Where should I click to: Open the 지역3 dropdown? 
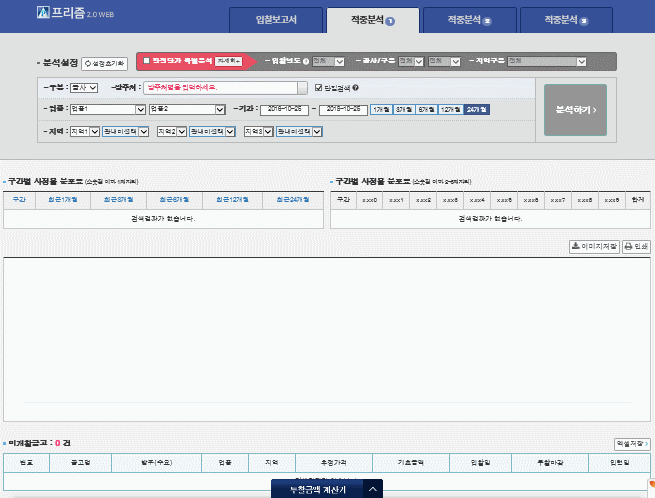coord(259,132)
